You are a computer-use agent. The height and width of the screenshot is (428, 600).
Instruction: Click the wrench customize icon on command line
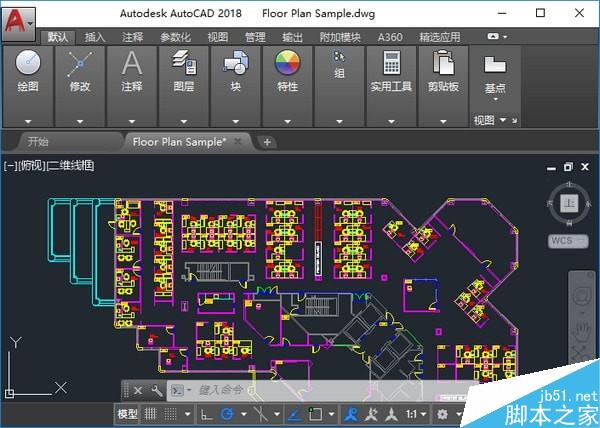pyautogui.click(x=157, y=391)
